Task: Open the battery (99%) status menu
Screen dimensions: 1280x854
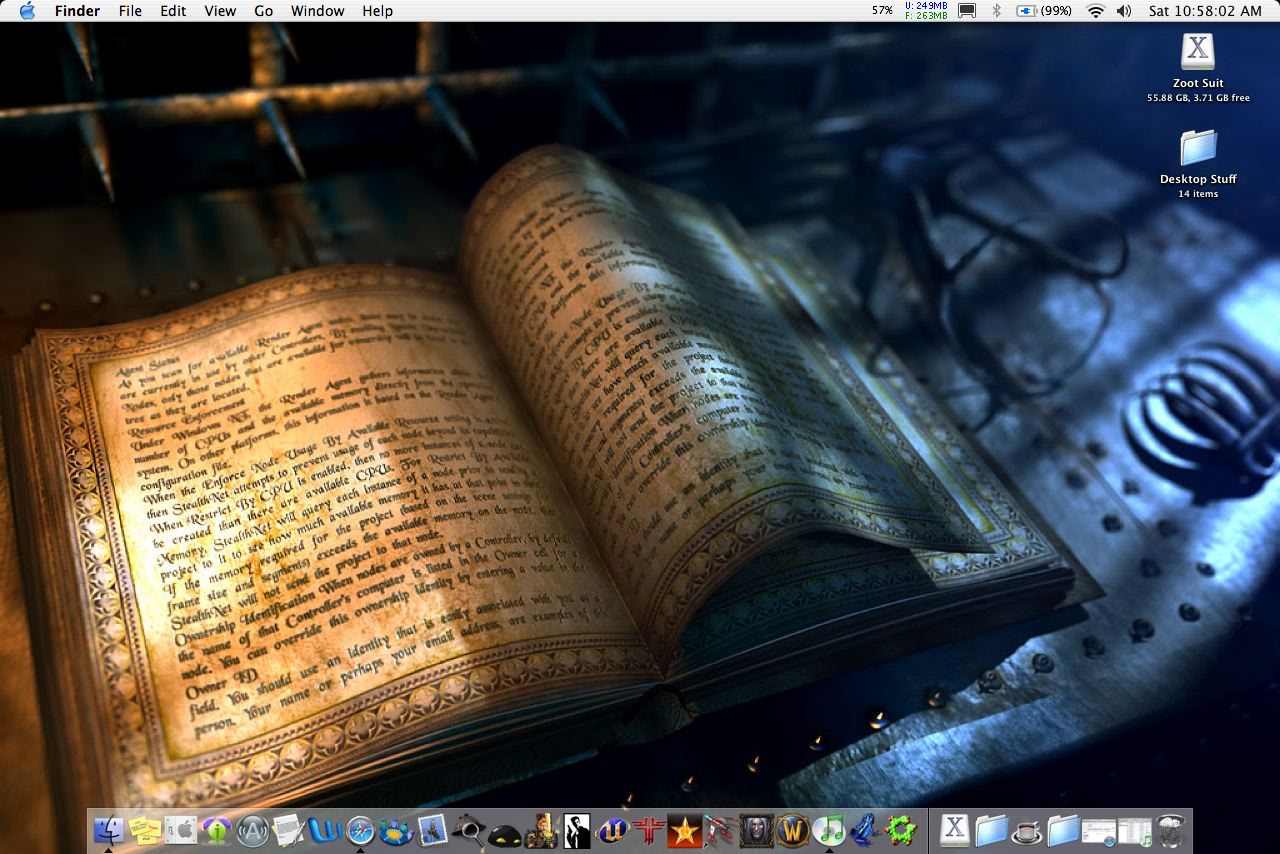Action: [x=1044, y=11]
